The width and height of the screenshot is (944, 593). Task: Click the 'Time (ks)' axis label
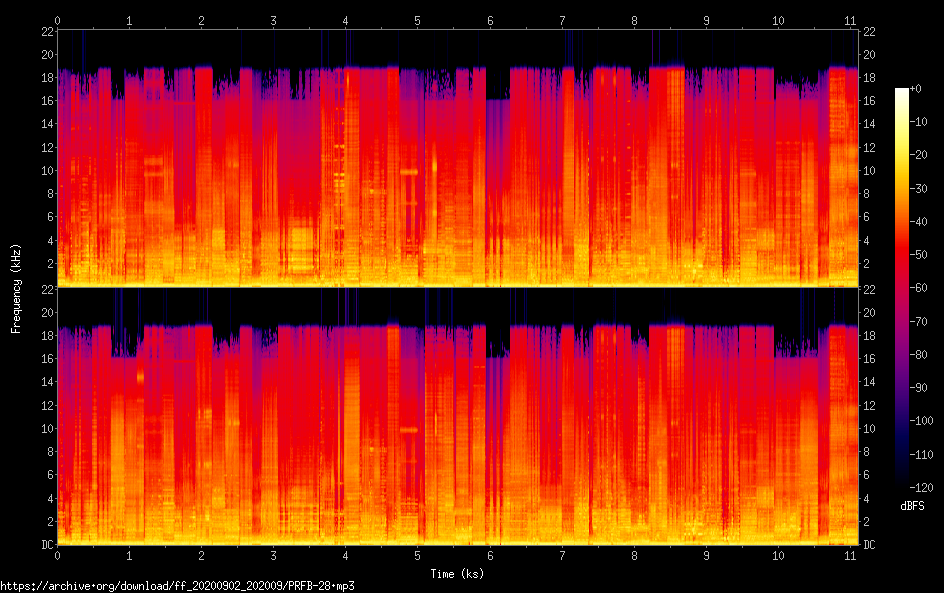tap(457, 574)
